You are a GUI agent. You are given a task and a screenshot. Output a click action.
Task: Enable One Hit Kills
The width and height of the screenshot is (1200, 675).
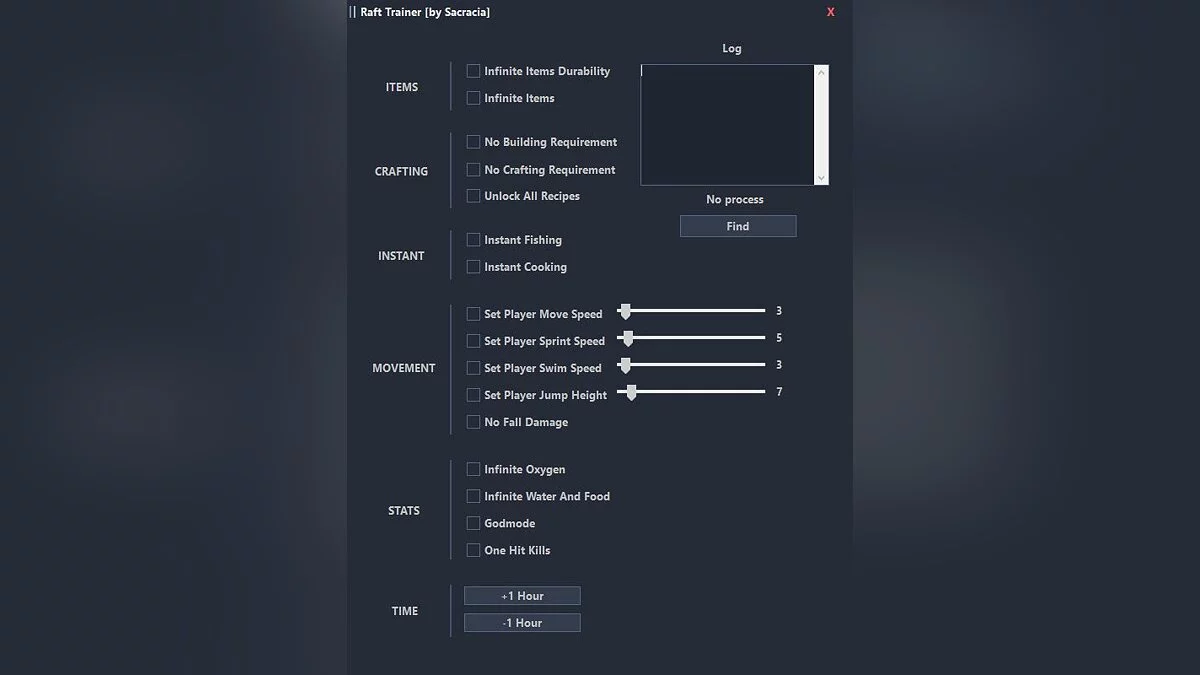click(x=473, y=550)
